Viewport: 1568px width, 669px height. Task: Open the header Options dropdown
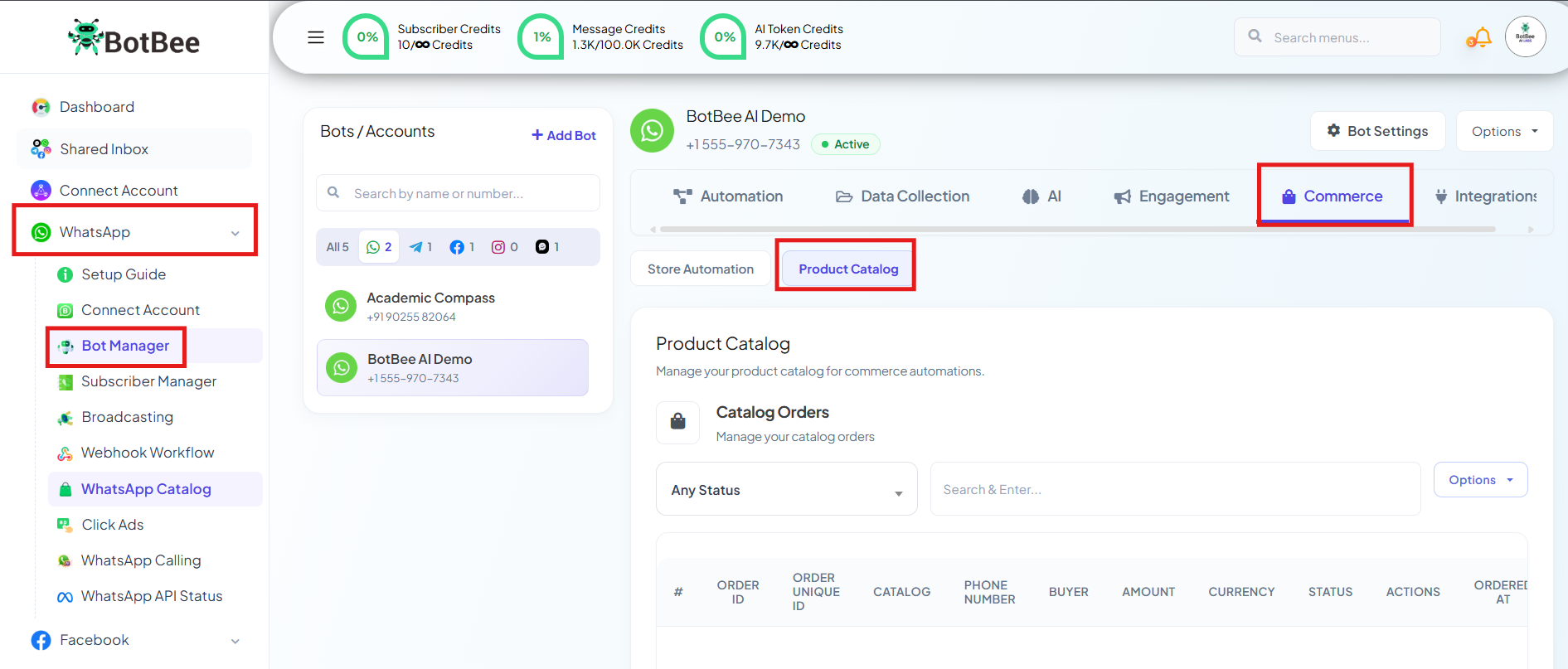coord(1504,131)
